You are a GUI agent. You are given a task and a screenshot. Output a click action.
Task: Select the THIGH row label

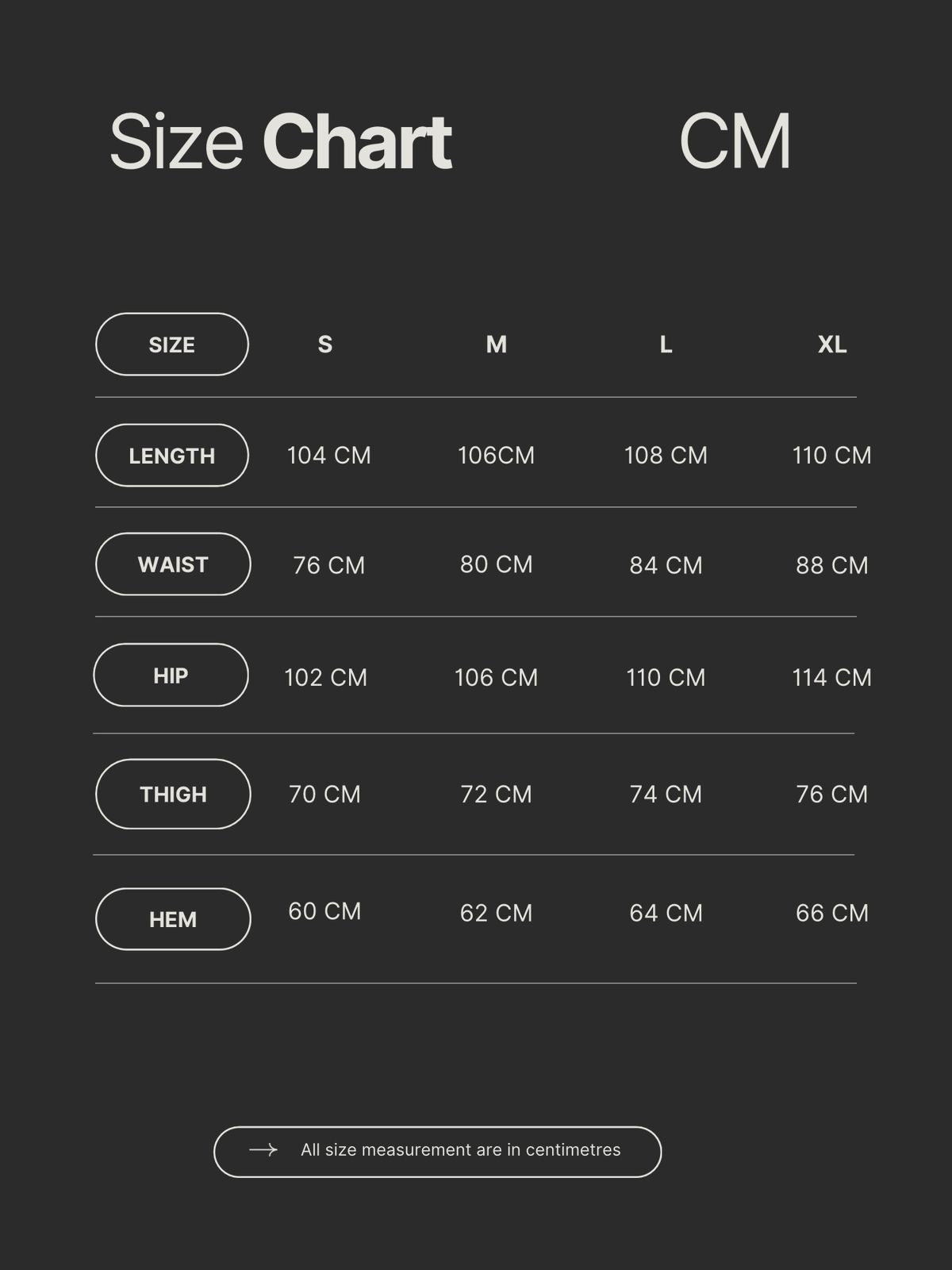pyautogui.click(x=173, y=794)
